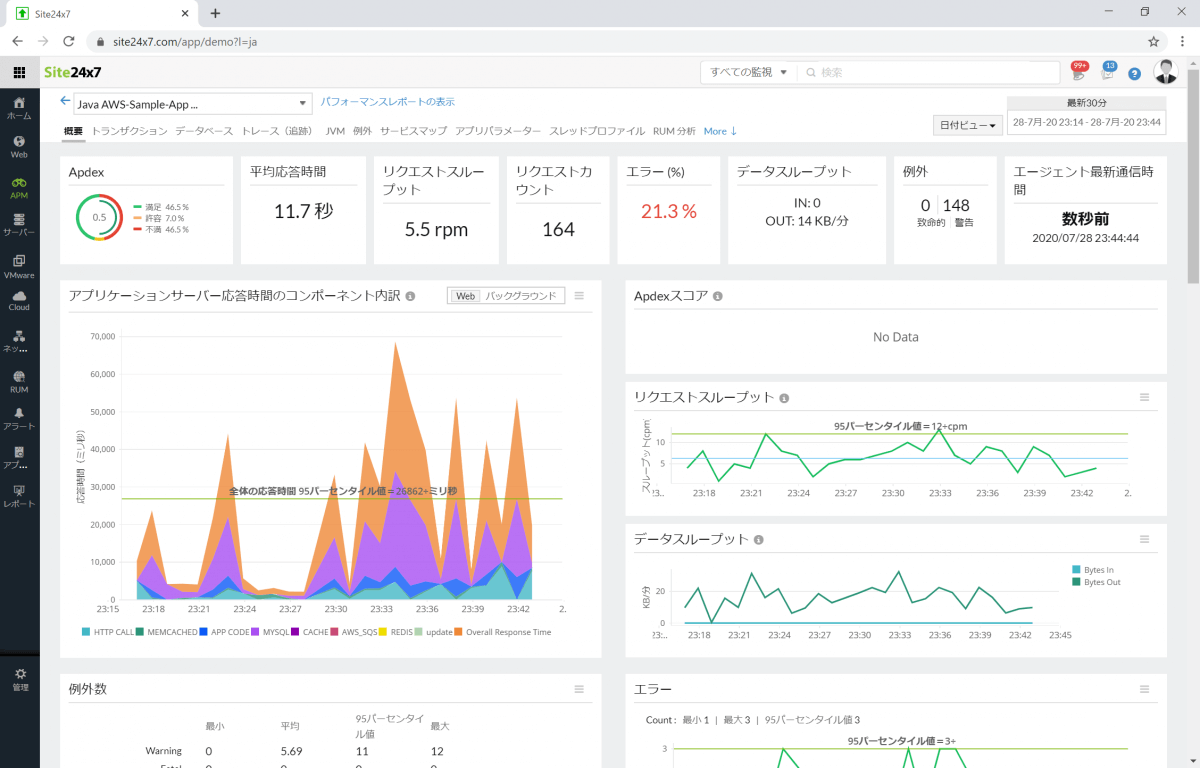Image resolution: width=1200 pixels, height=768 pixels.
Task: Select the Web option in chart toggle
Action: (465, 296)
